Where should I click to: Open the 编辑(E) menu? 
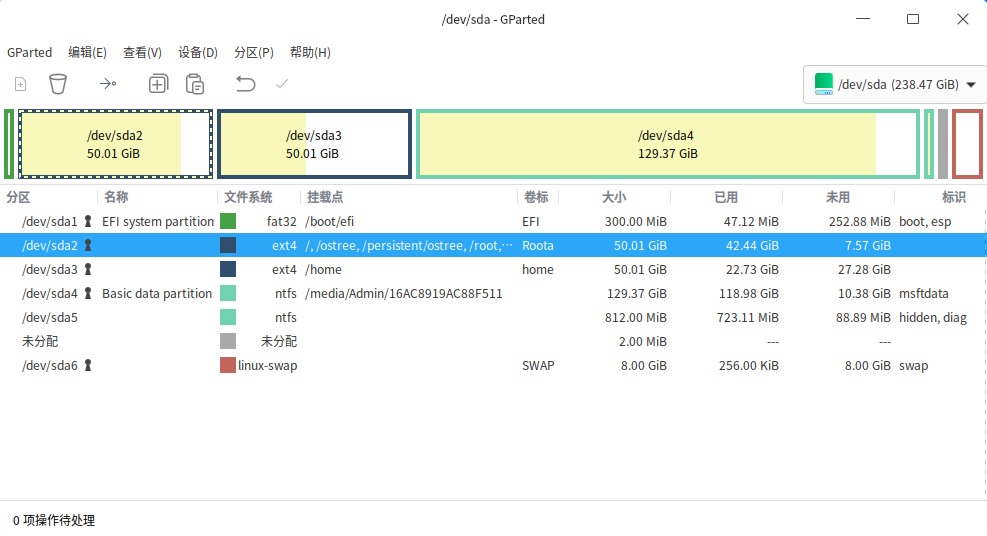pyautogui.click(x=87, y=52)
